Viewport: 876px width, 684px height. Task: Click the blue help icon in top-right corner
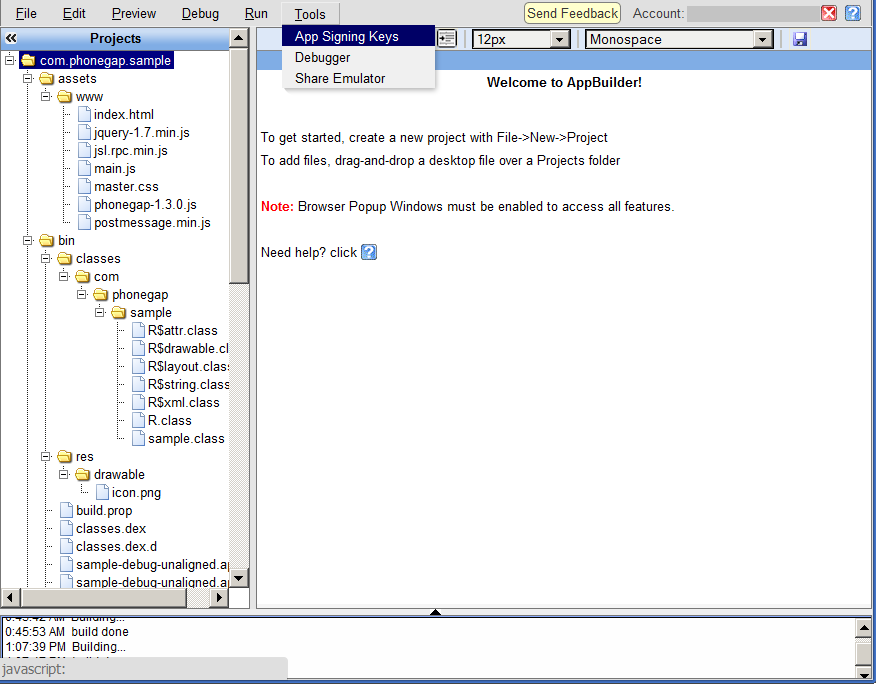coord(853,13)
